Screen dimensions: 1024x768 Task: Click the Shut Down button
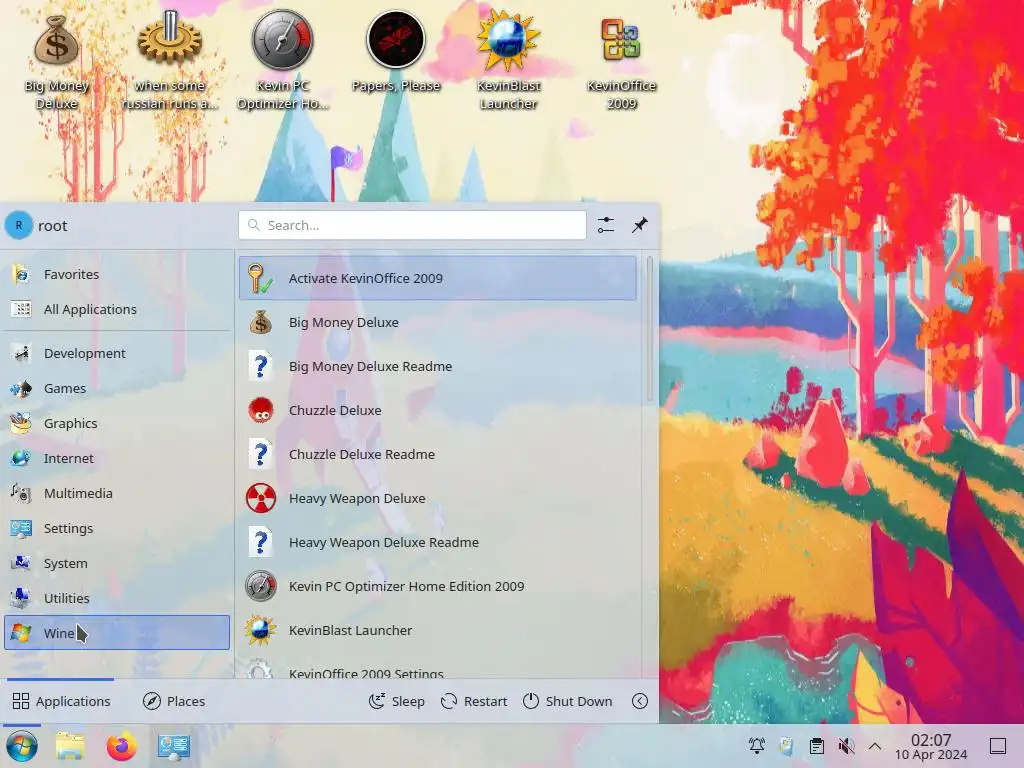(x=568, y=701)
